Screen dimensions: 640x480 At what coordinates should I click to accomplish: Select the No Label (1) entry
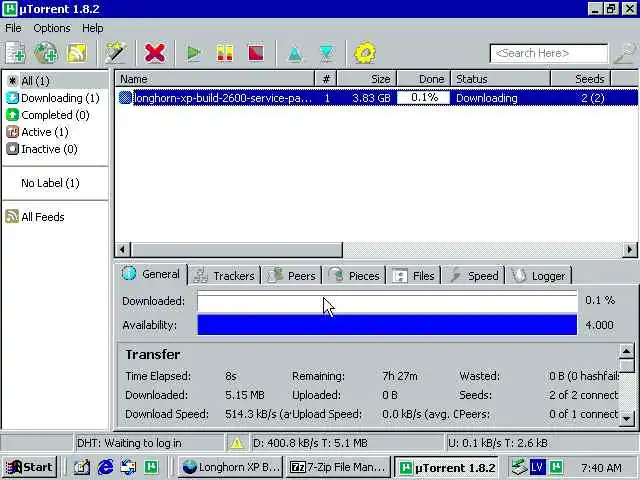(x=50, y=183)
